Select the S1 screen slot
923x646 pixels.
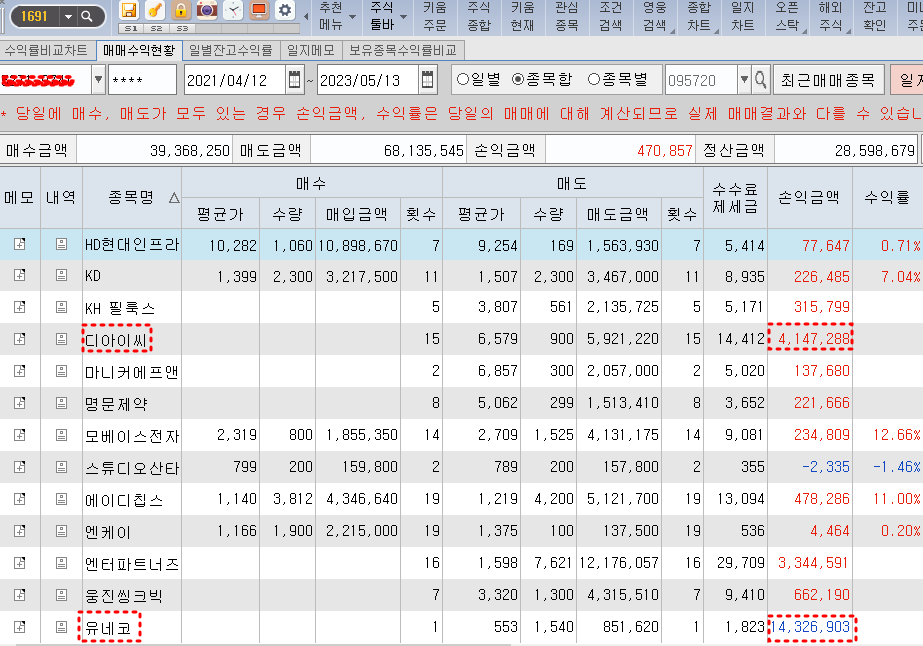coord(131,28)
